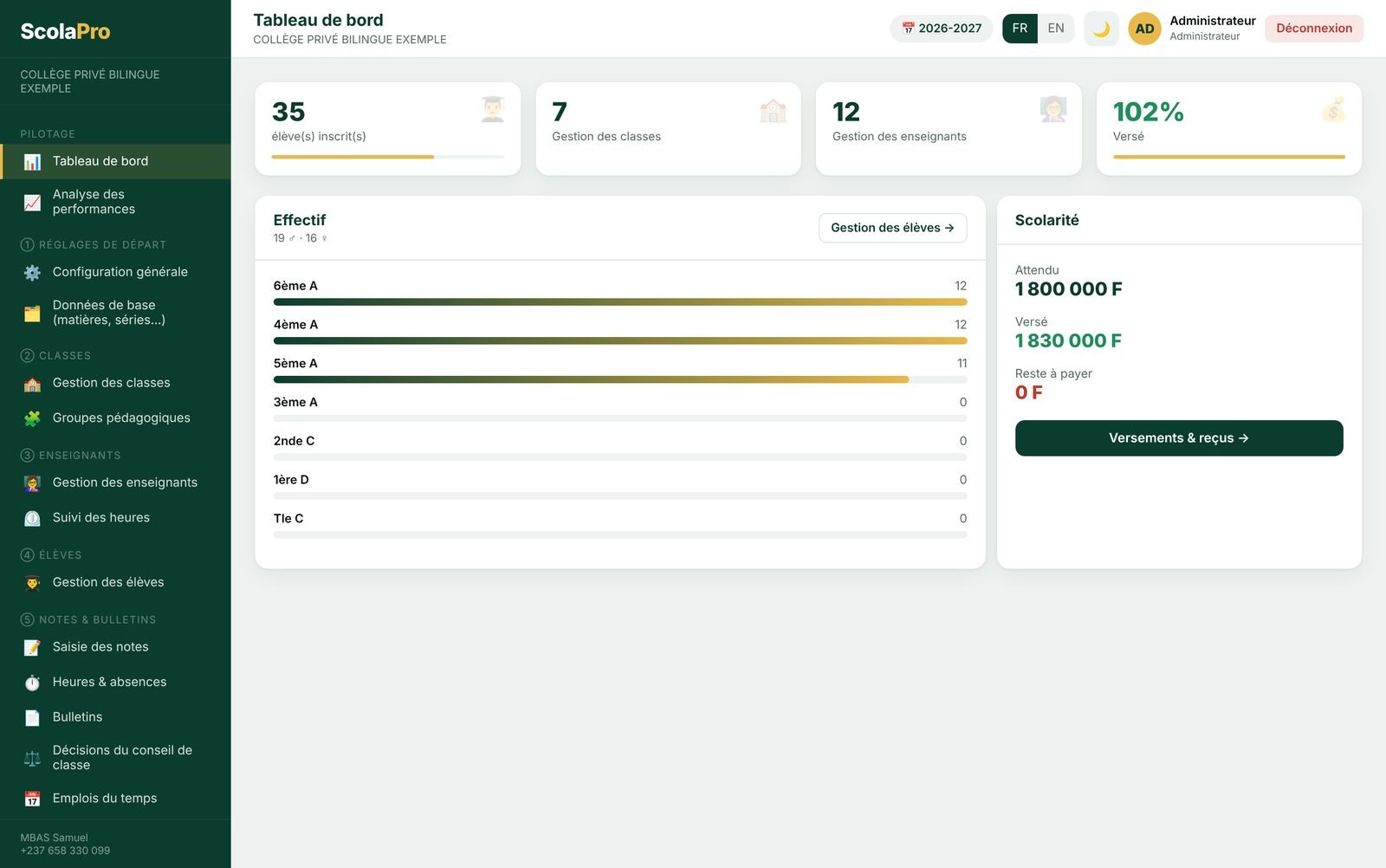Click the Analyse des performances graph icon

click(32, 203)
